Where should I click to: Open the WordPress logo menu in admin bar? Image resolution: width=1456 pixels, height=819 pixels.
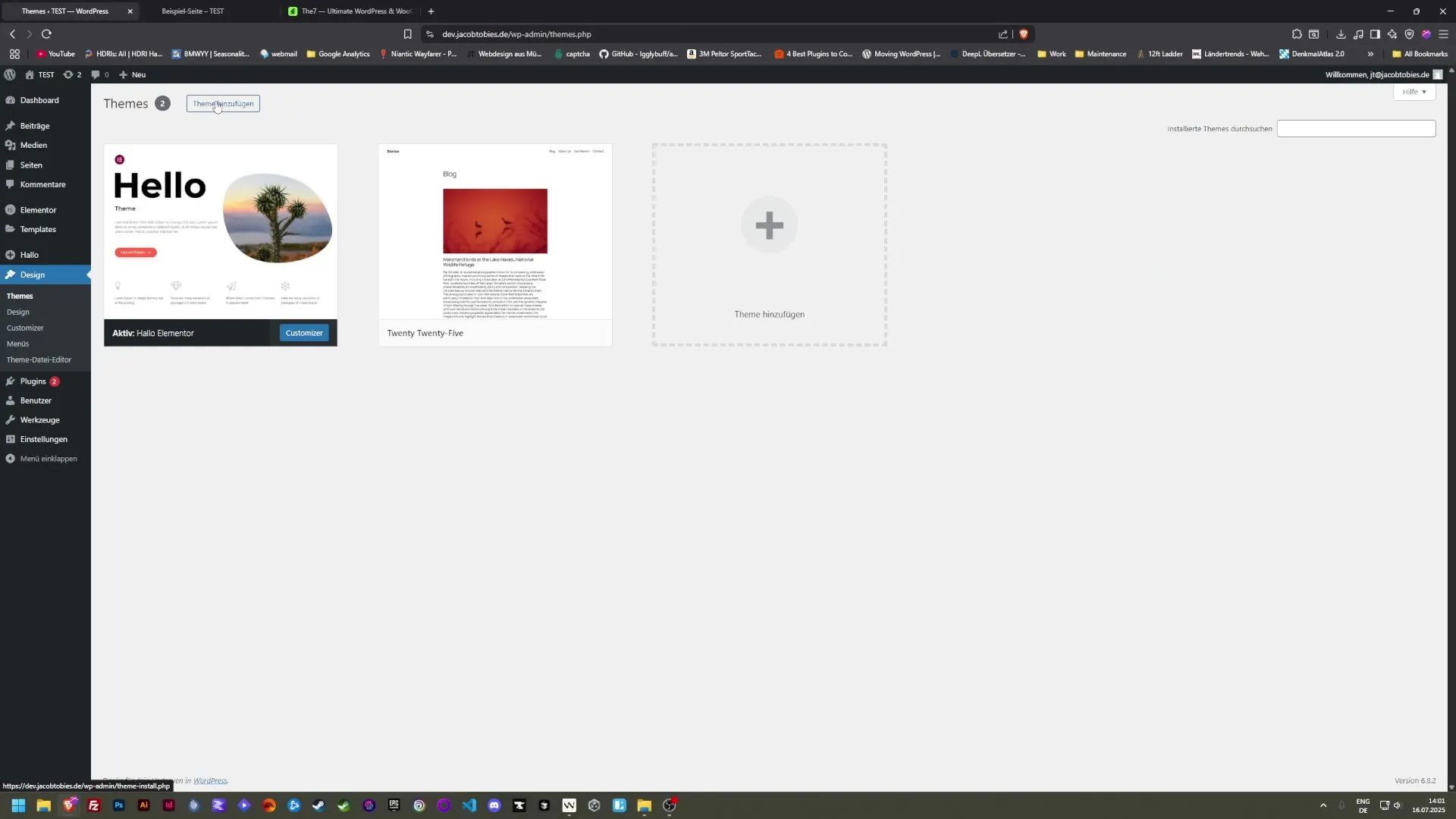(x=10, y=74)
